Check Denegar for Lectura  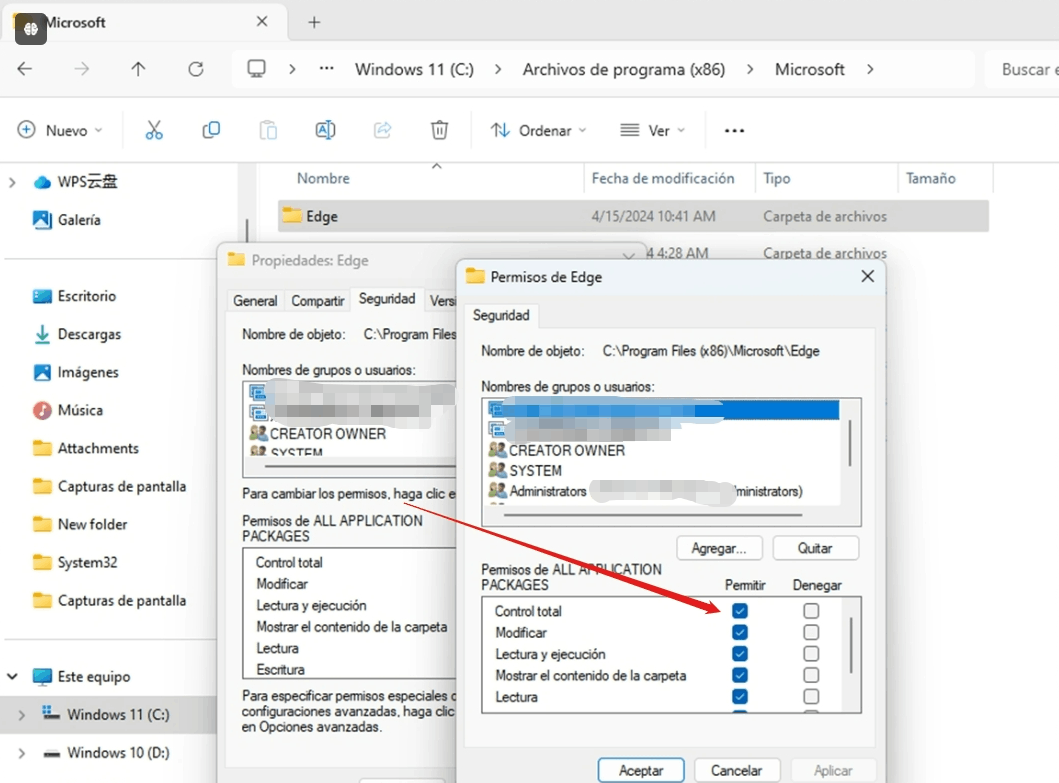[x=811, y=697]
